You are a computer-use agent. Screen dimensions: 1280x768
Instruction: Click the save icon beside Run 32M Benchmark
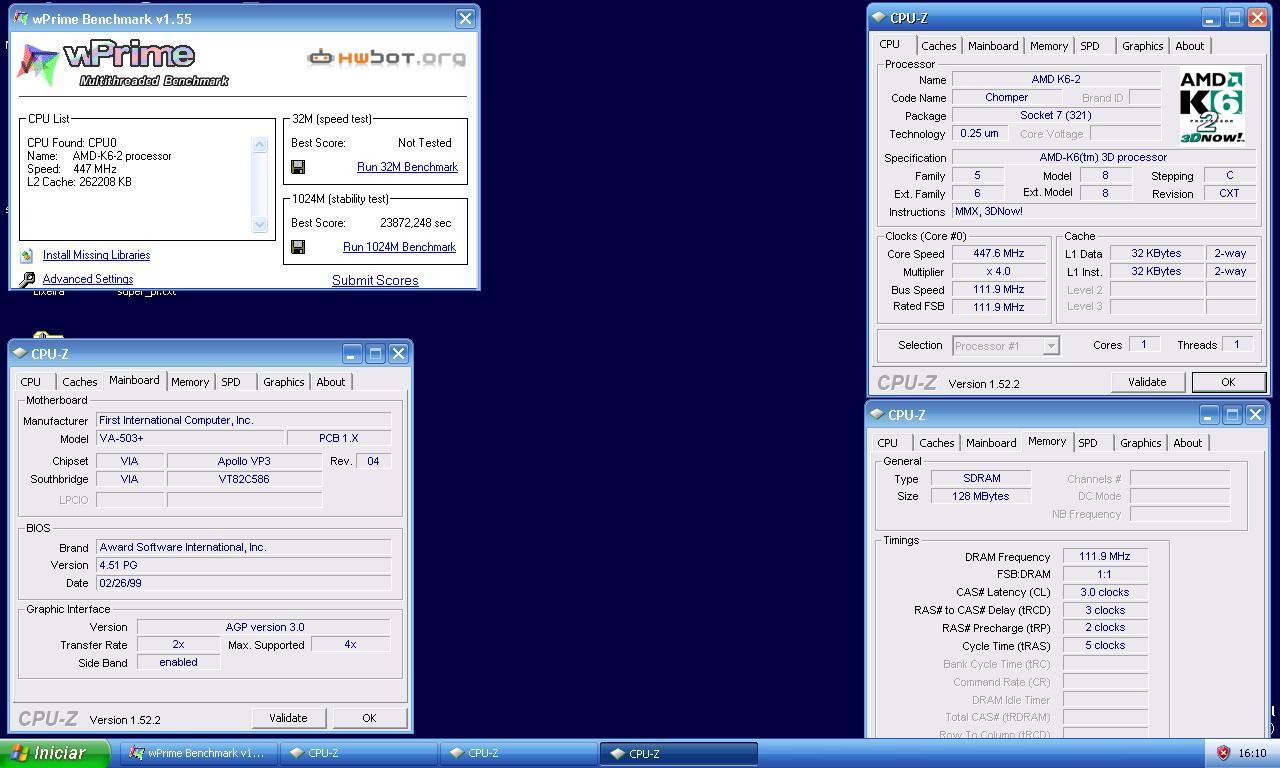(x=298, y=167)
